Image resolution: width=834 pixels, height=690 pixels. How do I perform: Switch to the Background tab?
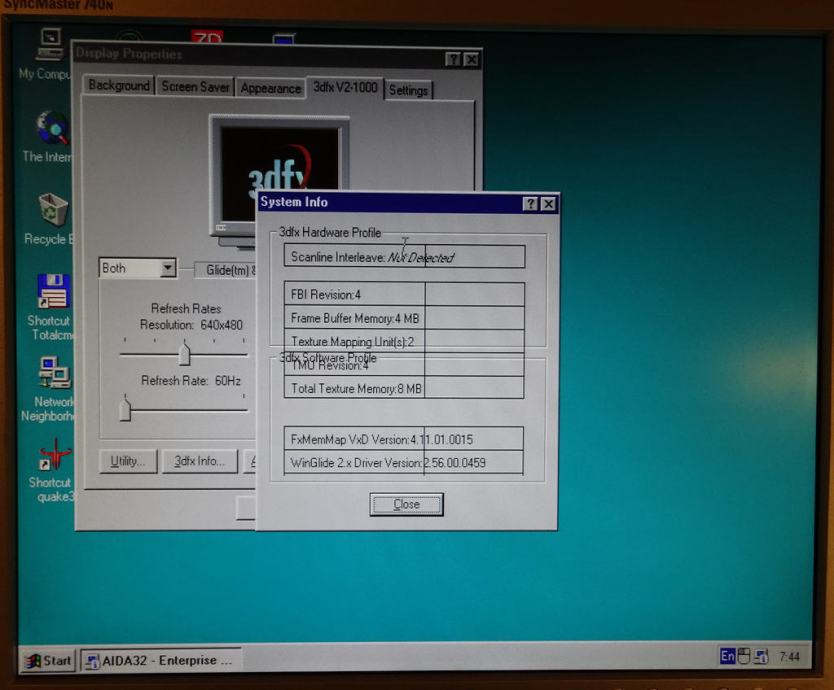click(x=119, y=85)
